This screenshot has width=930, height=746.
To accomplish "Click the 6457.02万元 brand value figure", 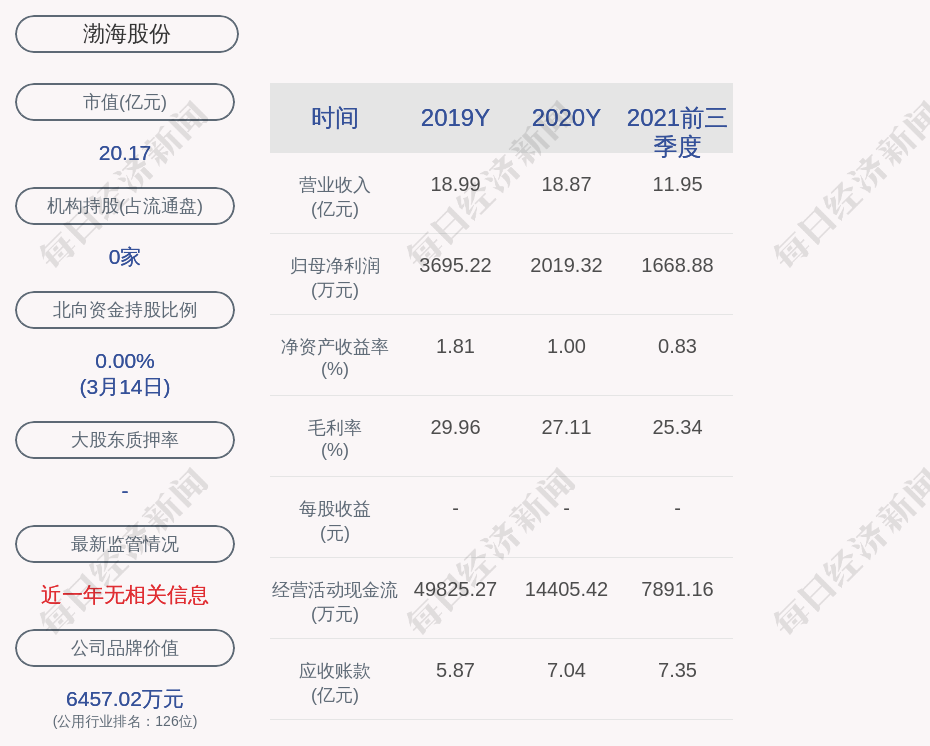I will point(125,699).
